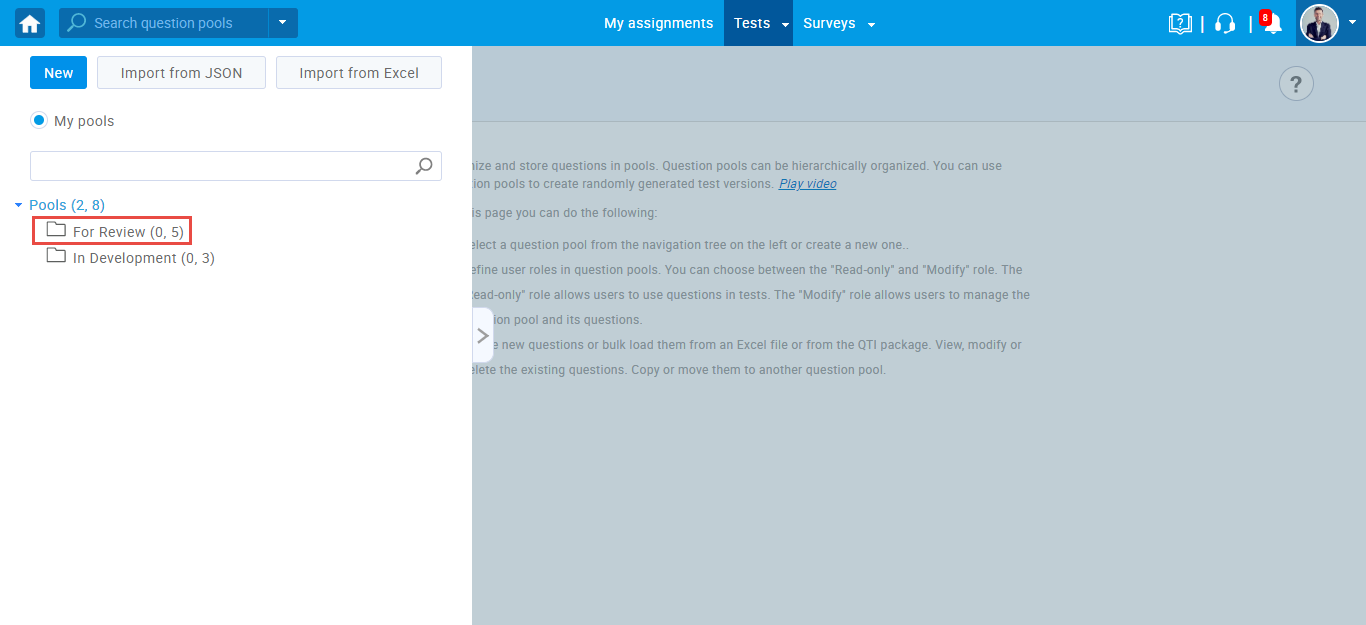1366x625 pixels.
Task: Open the search type dropdown arrow
Action: [283, 23]
